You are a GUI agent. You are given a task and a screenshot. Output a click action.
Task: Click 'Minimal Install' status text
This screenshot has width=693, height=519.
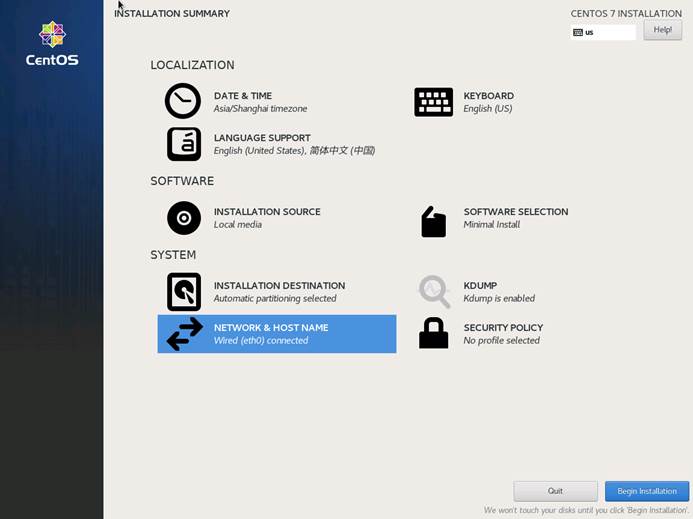491,225
